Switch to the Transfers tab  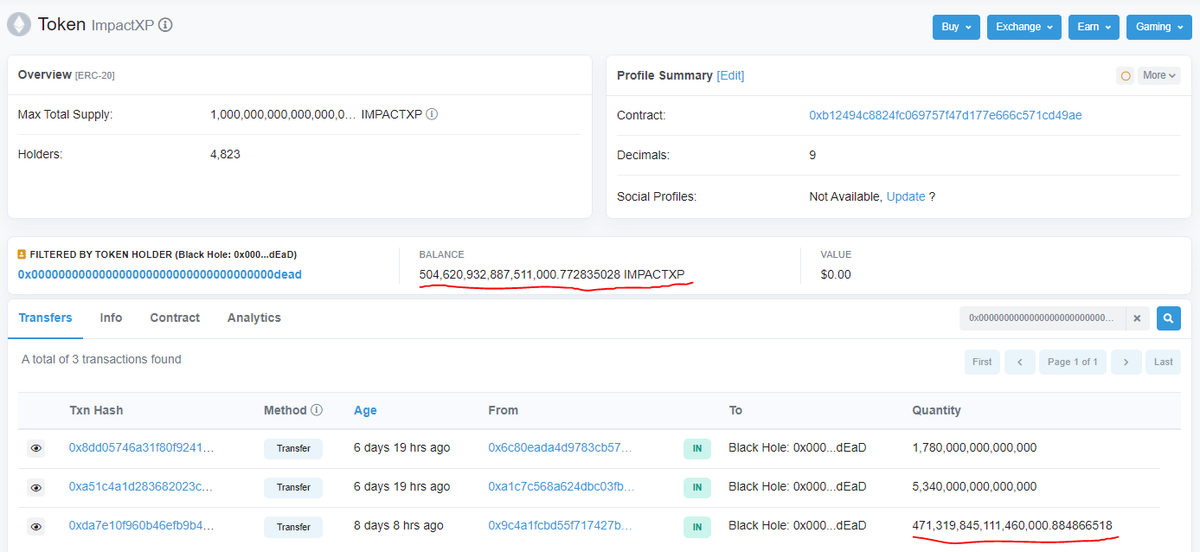pos(46,318)
